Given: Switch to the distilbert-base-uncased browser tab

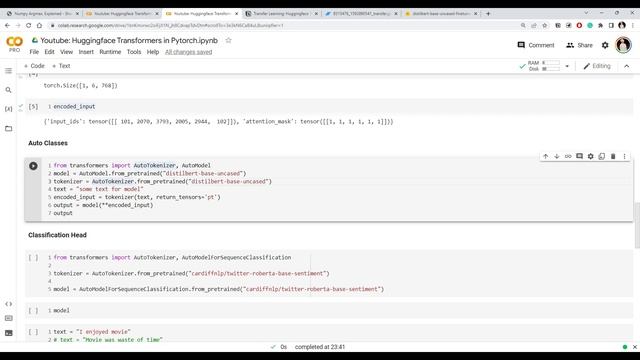Looking at the screenshot, I should click(x=440, y=13).
